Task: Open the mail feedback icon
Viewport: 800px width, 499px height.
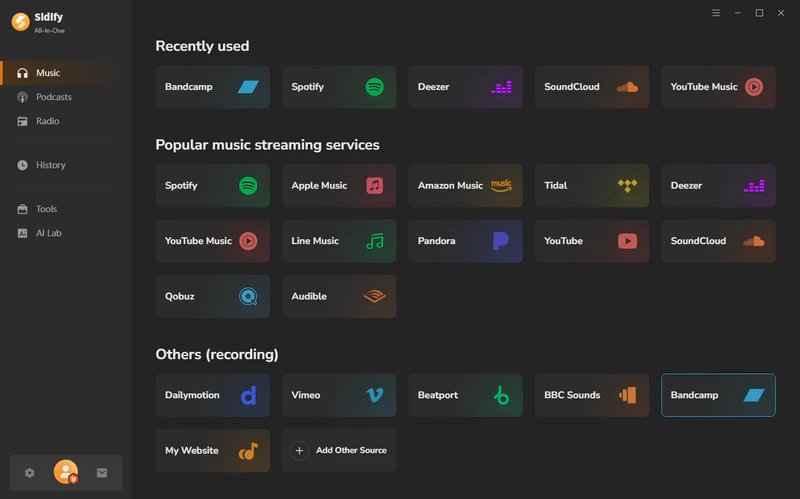Action: click(x=102, y=472)
